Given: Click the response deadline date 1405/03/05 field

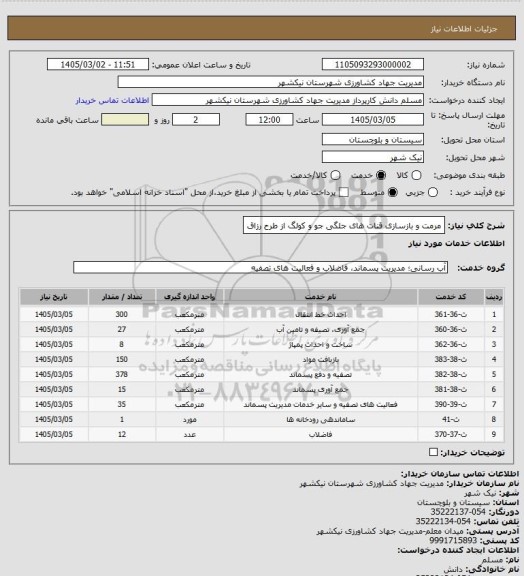Looking at the screenshot, I should pyautogui.click(x=373, y=120).
